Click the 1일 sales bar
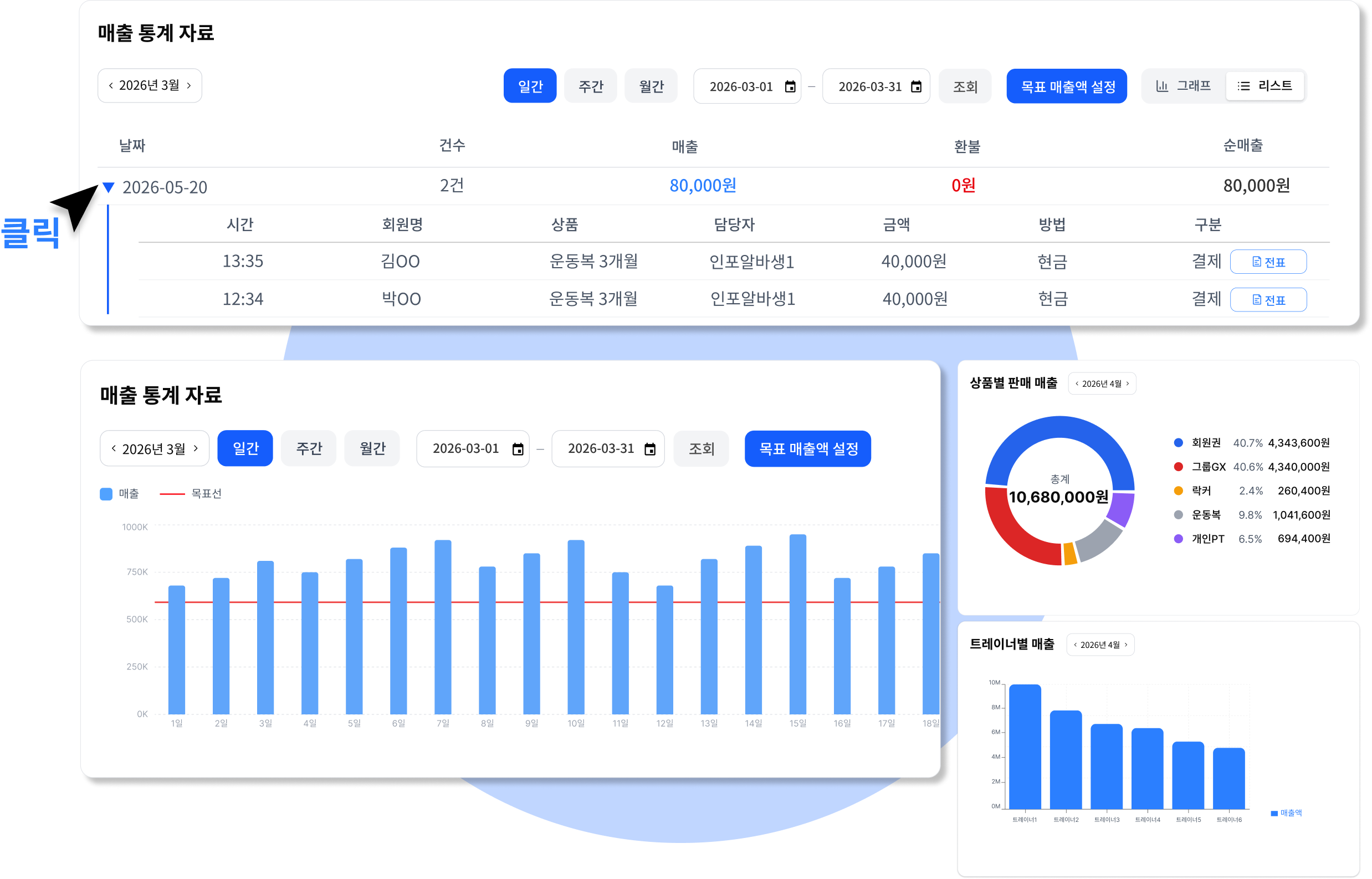The width and height of the screenshot is (1372, 879). coord(177,650)
